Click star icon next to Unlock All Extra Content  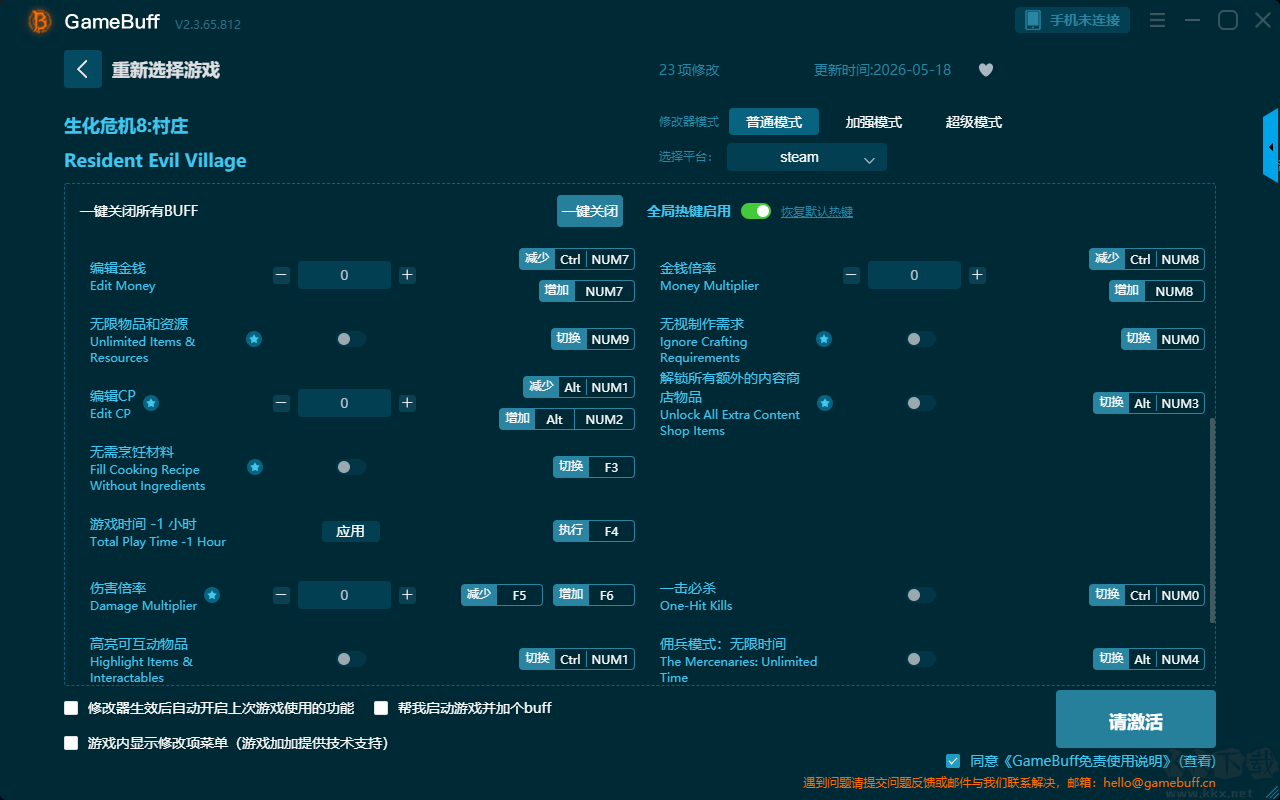tap(824, 403)
